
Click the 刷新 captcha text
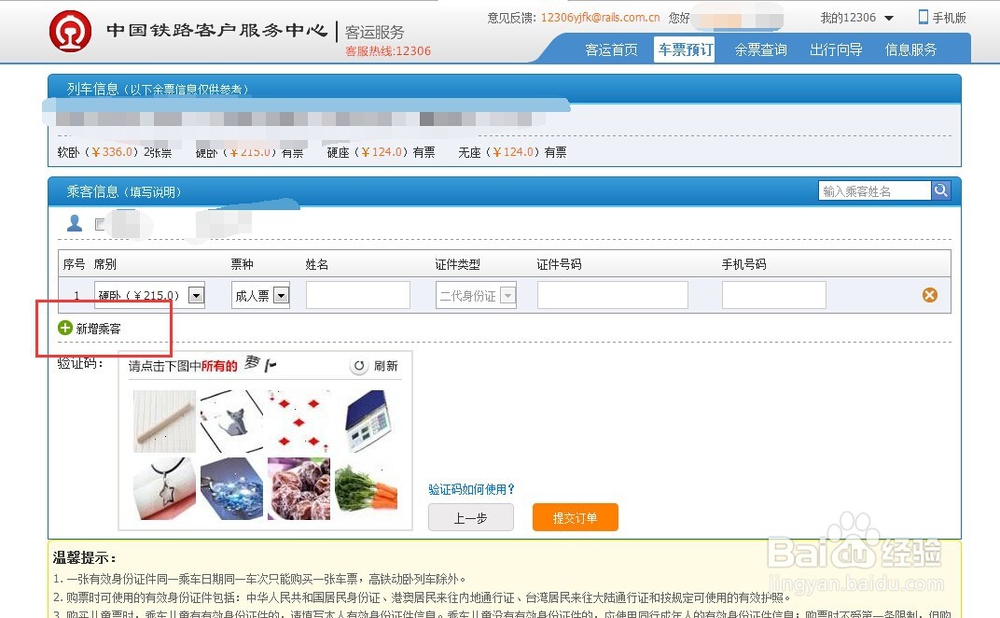(386, 365)
